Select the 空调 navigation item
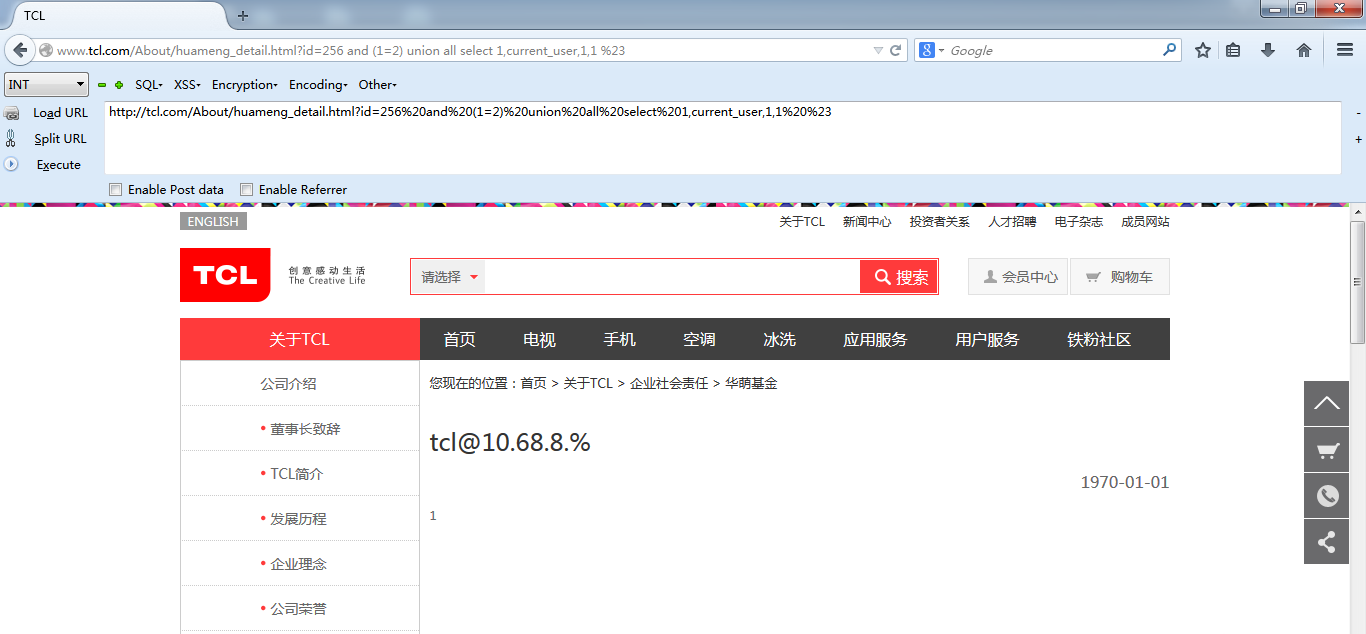1366x634 pixels. tap(699, 339)
